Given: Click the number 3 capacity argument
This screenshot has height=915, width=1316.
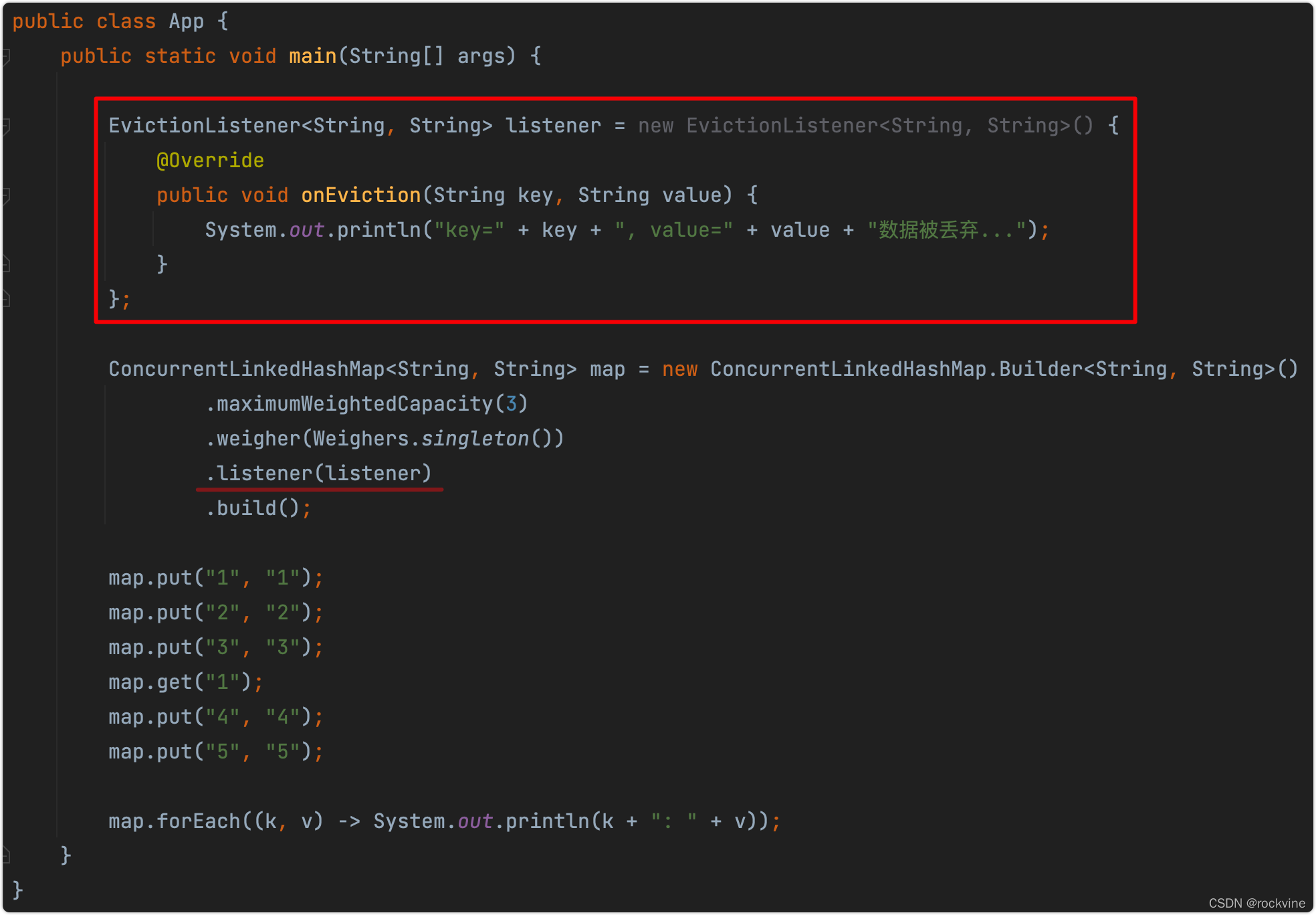Looking at the screenshot, I should pos(511,404).
